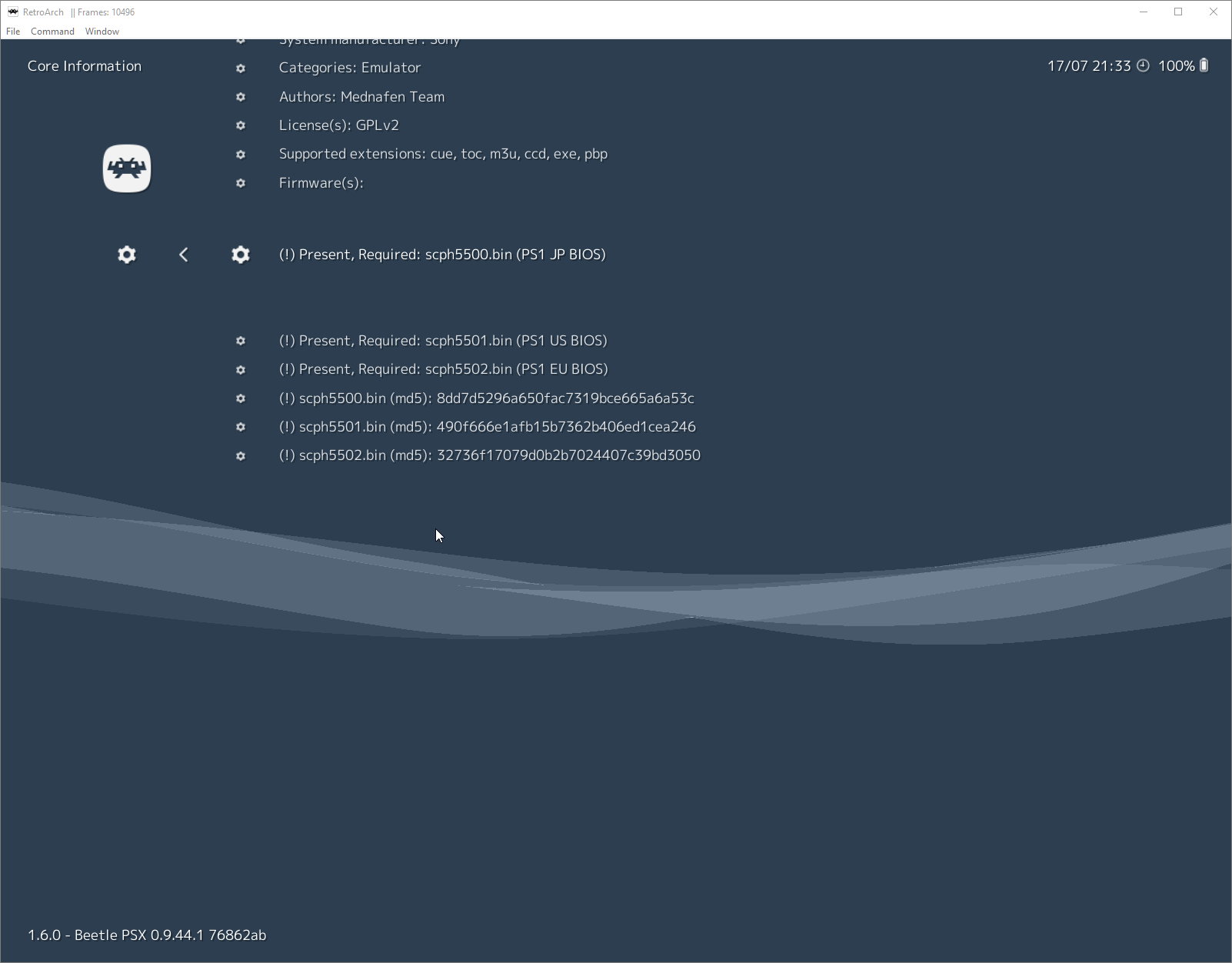Click the gear icon next to Authors: Mednafen Team
Screen dimensions: 1232x963
coord(241,97)
